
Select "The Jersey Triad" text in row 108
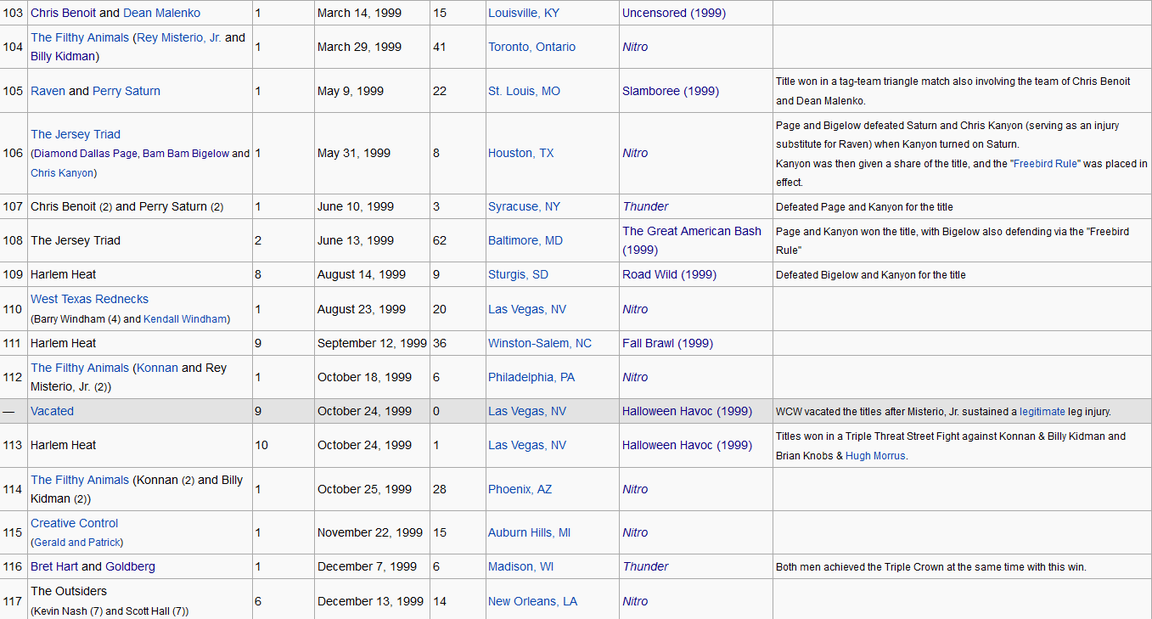pyautogui.click(x=76, y=241)
